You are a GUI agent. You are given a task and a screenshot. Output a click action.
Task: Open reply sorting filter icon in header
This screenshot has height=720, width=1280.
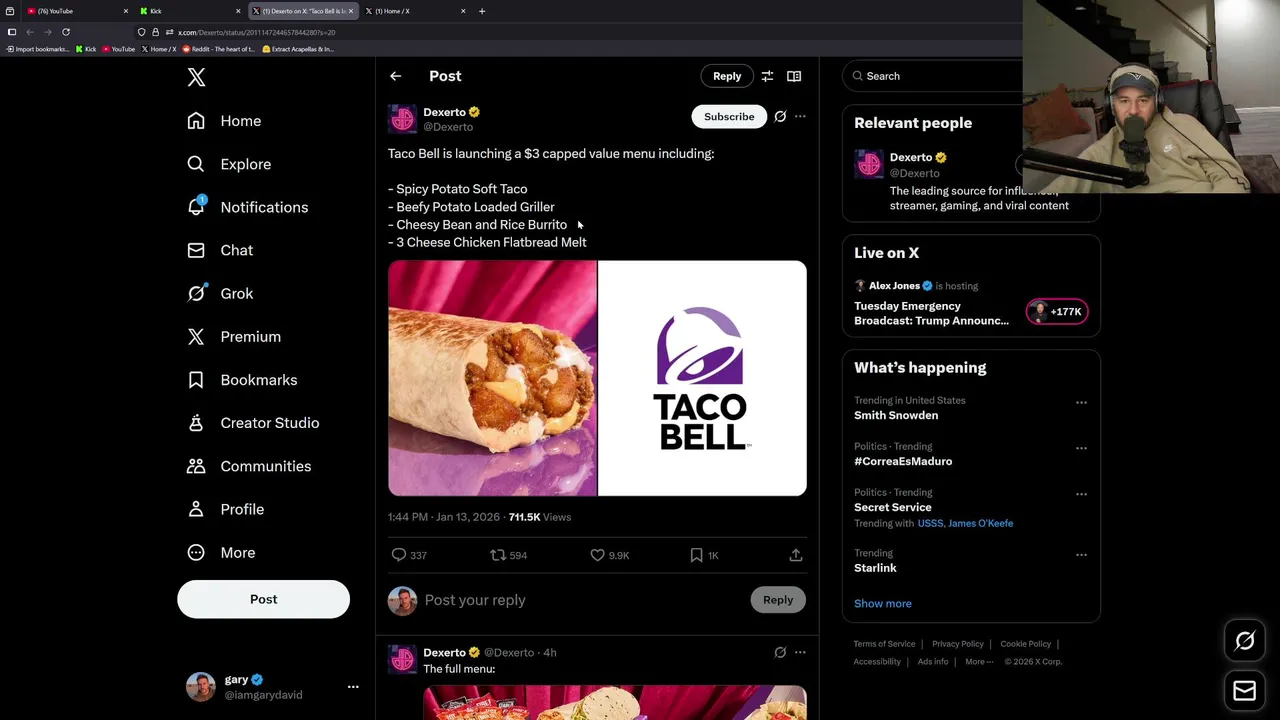(767, 76)
